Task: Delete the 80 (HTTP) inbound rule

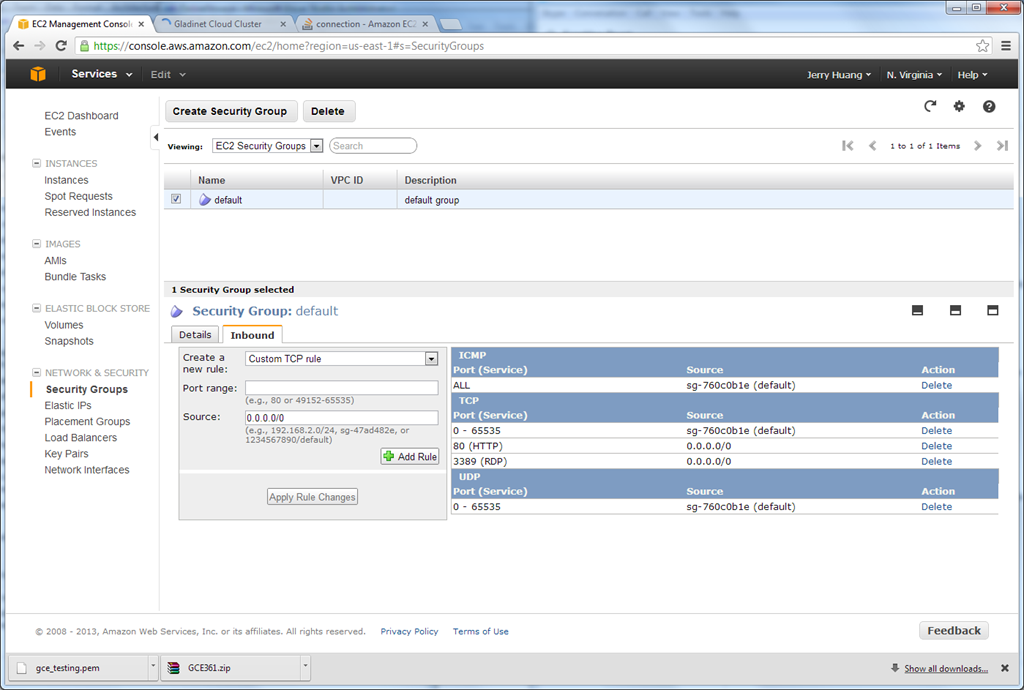Action: pos(936,446)
